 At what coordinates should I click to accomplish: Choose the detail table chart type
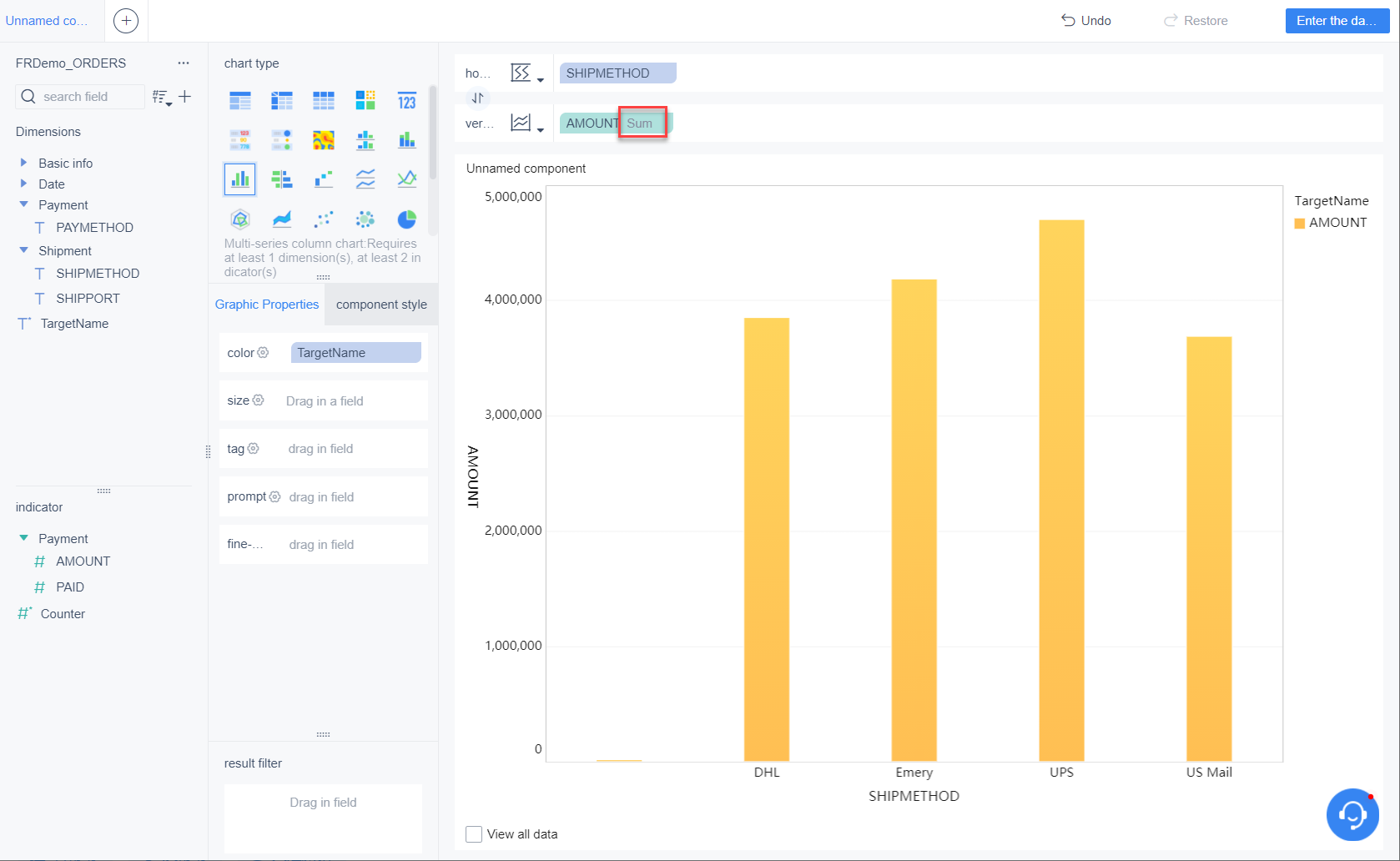coord(324,102)
